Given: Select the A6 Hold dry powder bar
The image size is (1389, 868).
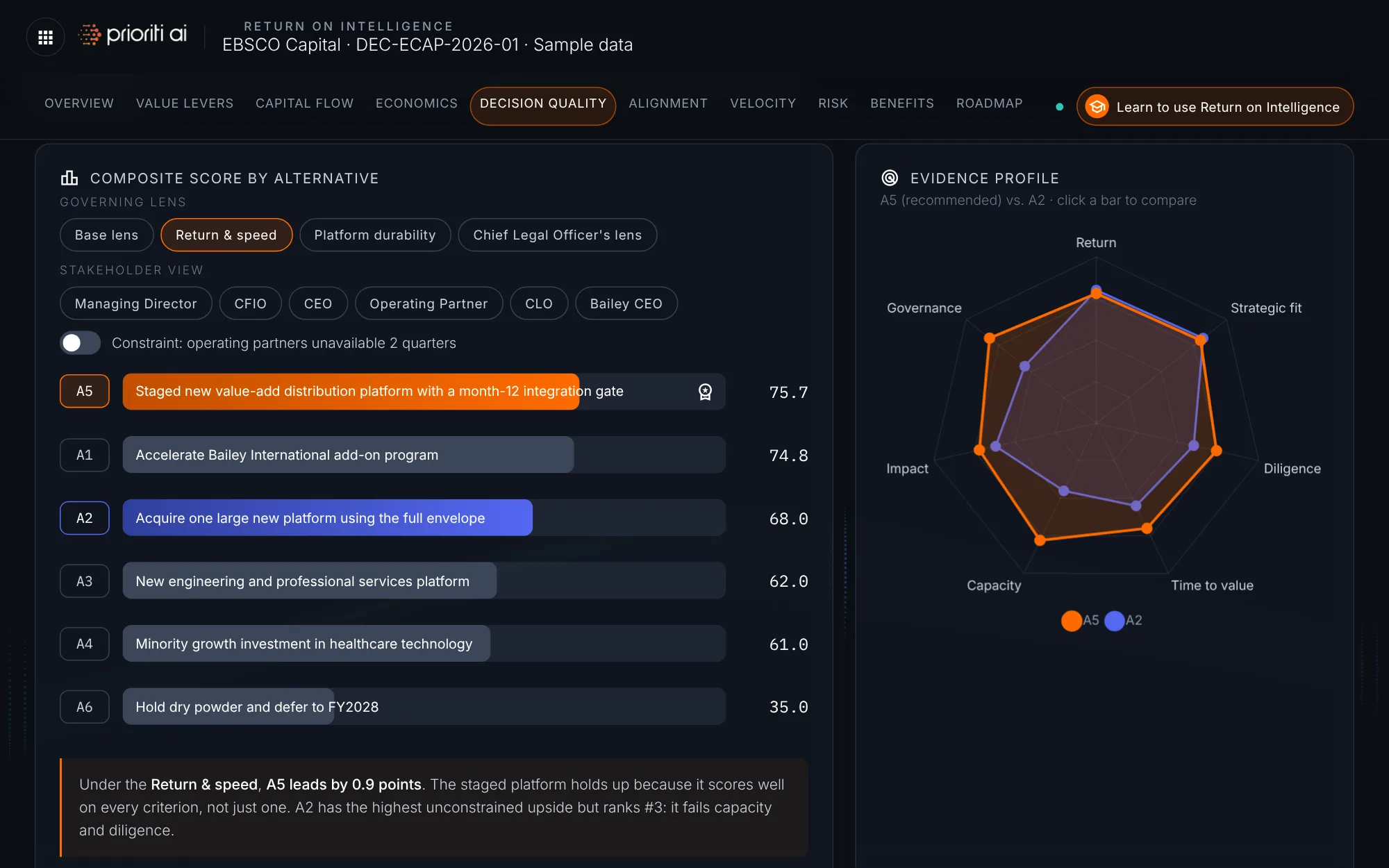Looking at the screenshot, I should [424, 707].
